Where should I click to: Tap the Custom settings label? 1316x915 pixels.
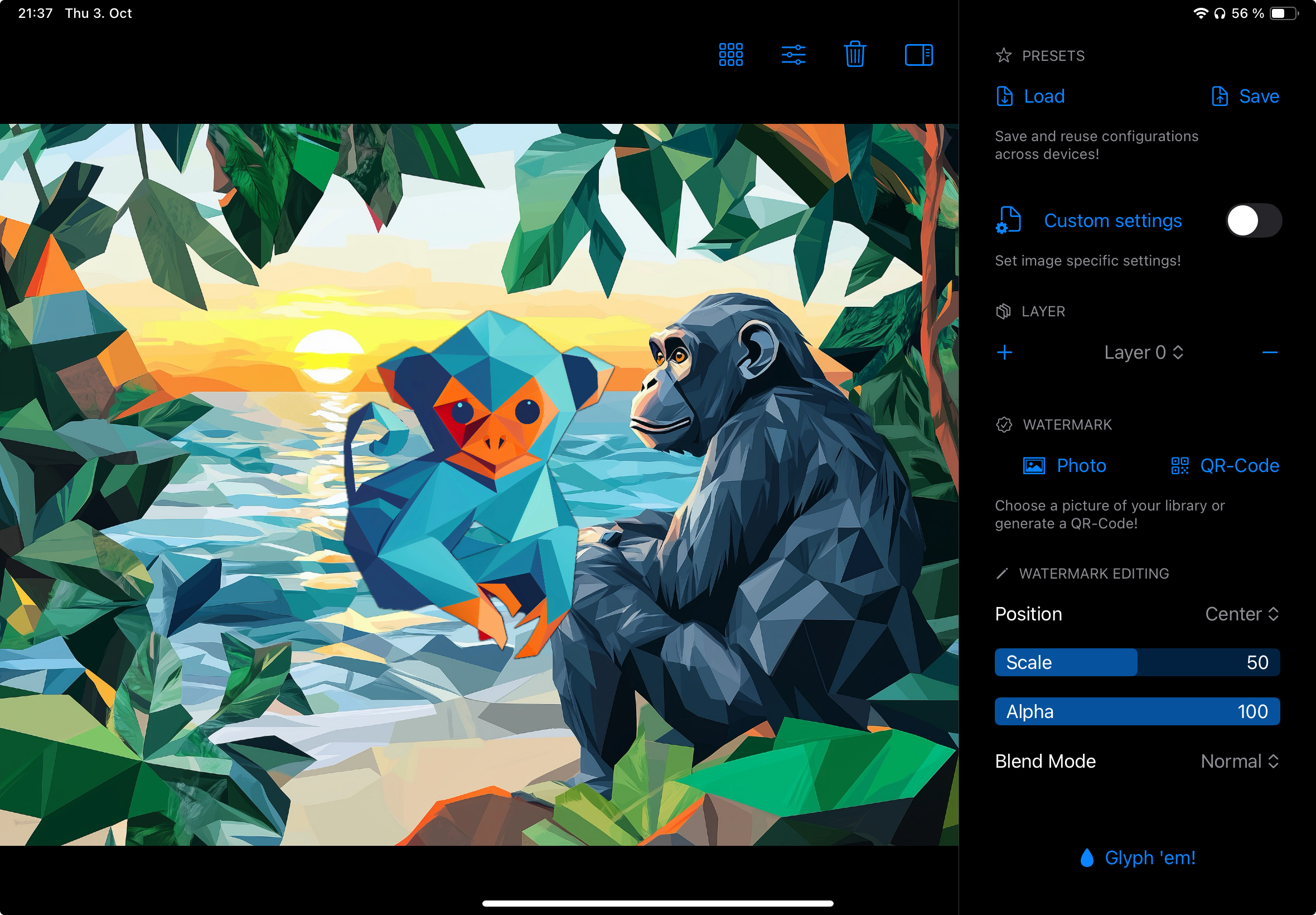click(1112, 221)
